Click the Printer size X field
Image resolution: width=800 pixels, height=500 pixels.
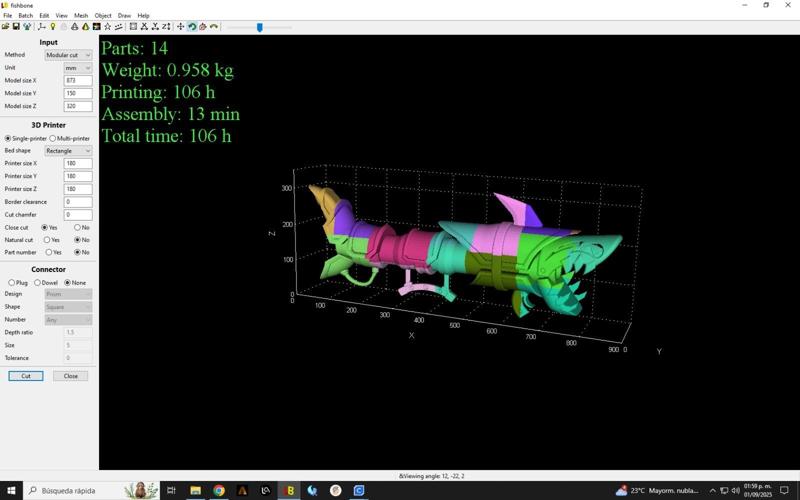click(x=78, y=163)
